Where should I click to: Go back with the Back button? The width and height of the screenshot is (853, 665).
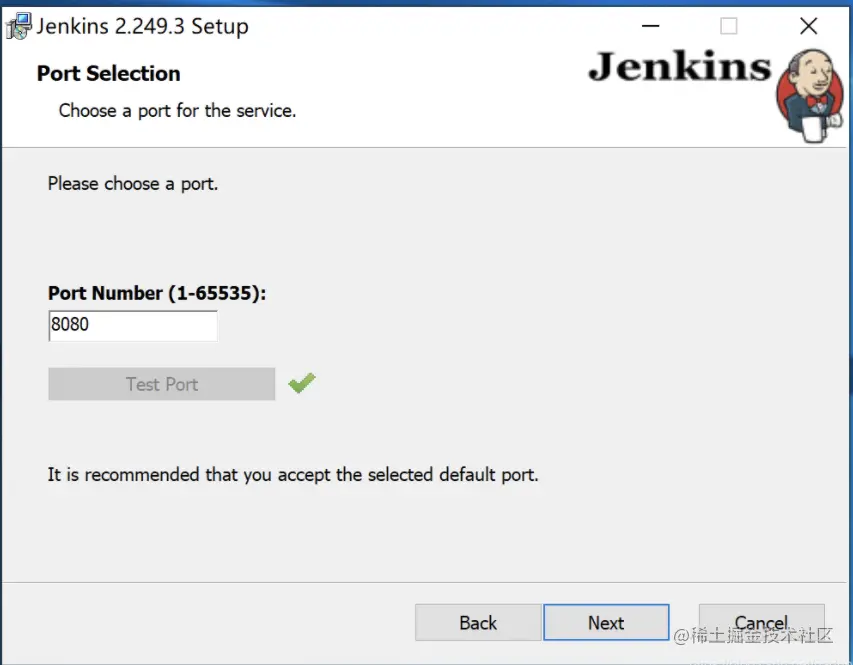point(478,622)
